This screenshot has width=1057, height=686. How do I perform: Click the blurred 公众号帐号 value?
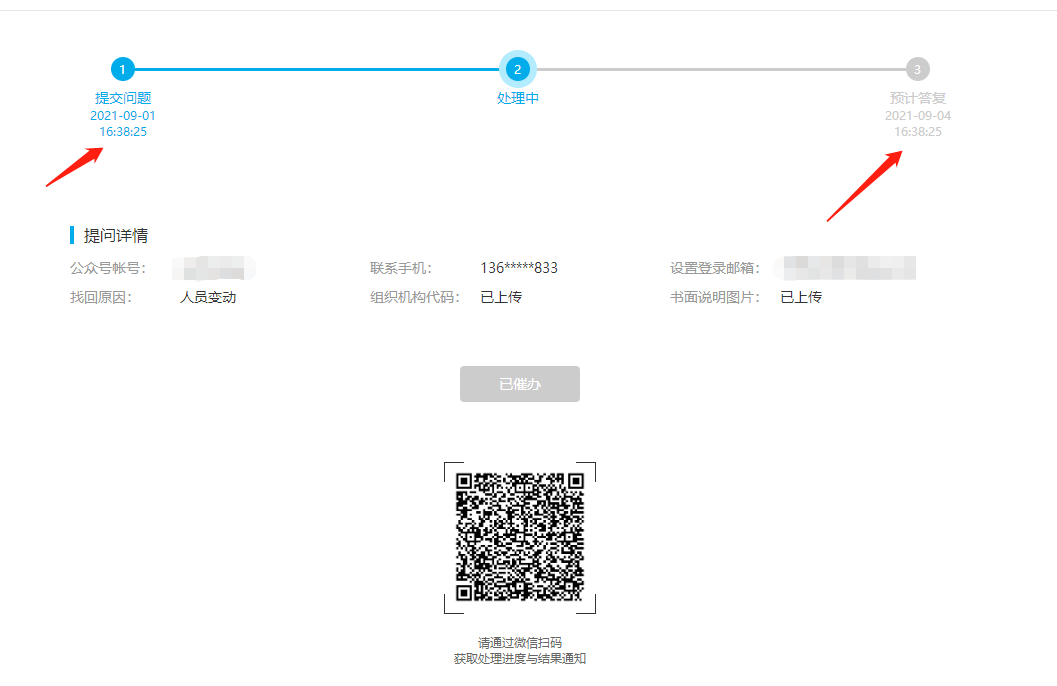click(214, 268)
